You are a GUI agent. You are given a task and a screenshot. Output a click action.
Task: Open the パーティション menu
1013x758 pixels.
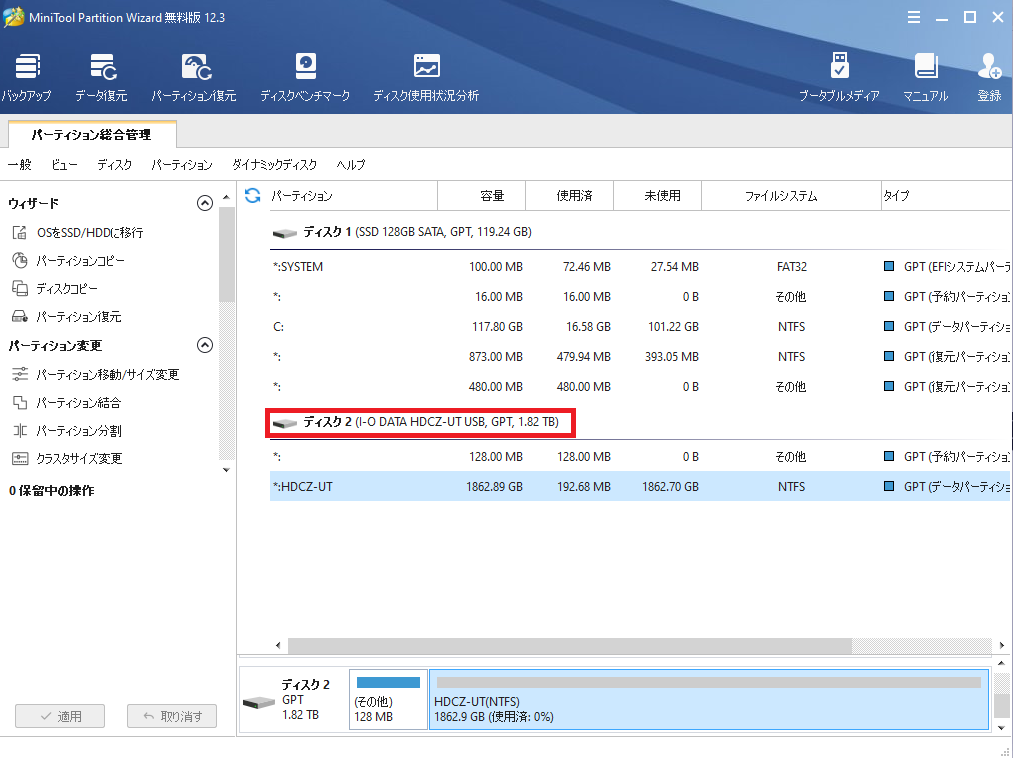(182, 165)
